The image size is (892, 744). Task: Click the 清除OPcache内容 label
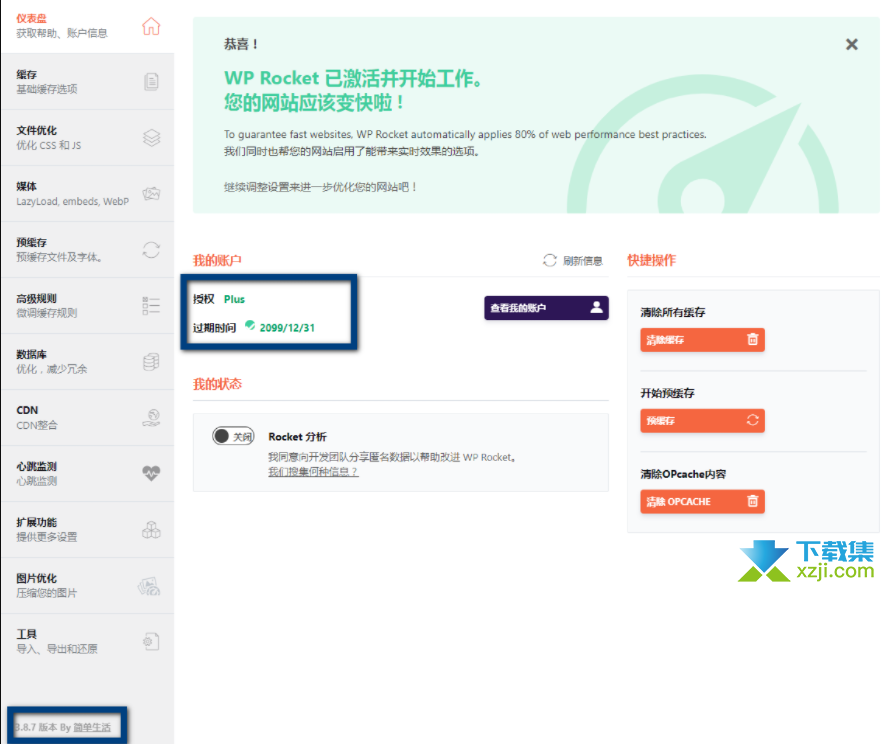click(x=683, y=474)
